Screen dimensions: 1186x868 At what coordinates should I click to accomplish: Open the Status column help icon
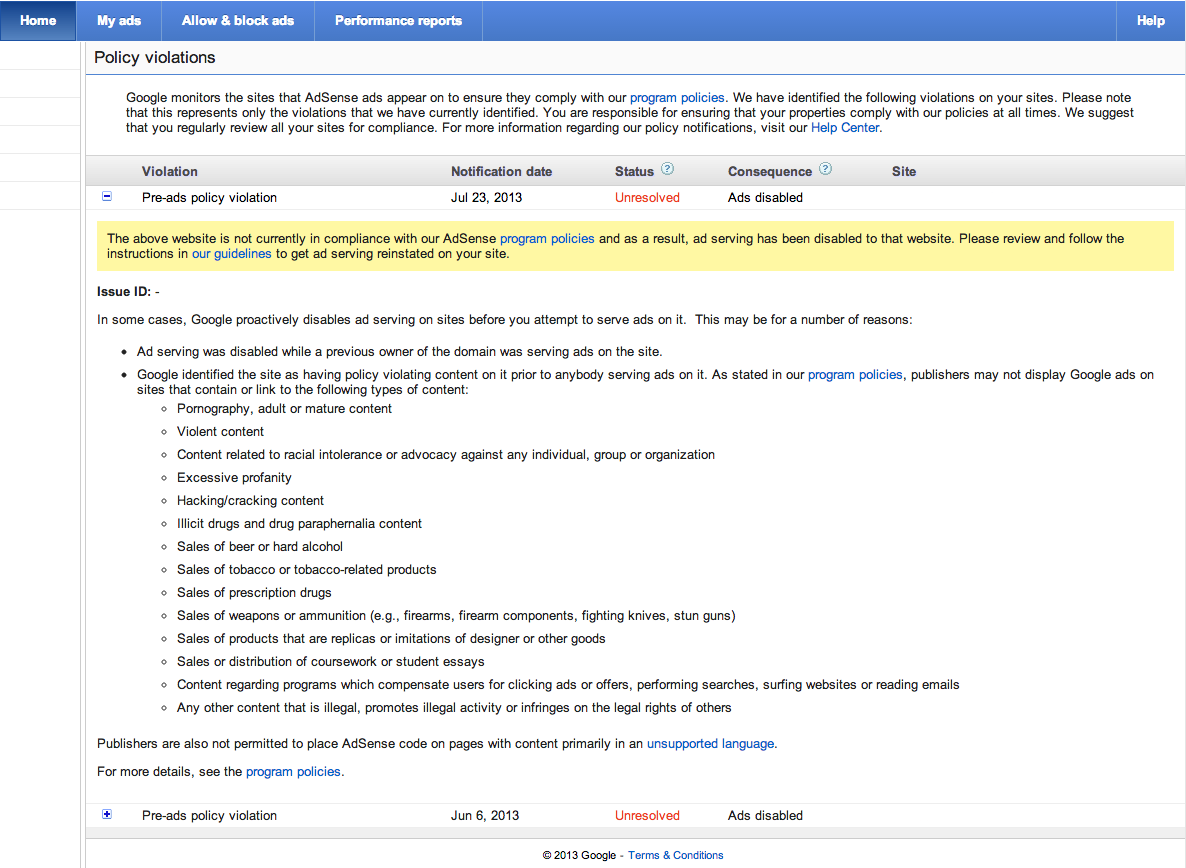coord(667,169)
